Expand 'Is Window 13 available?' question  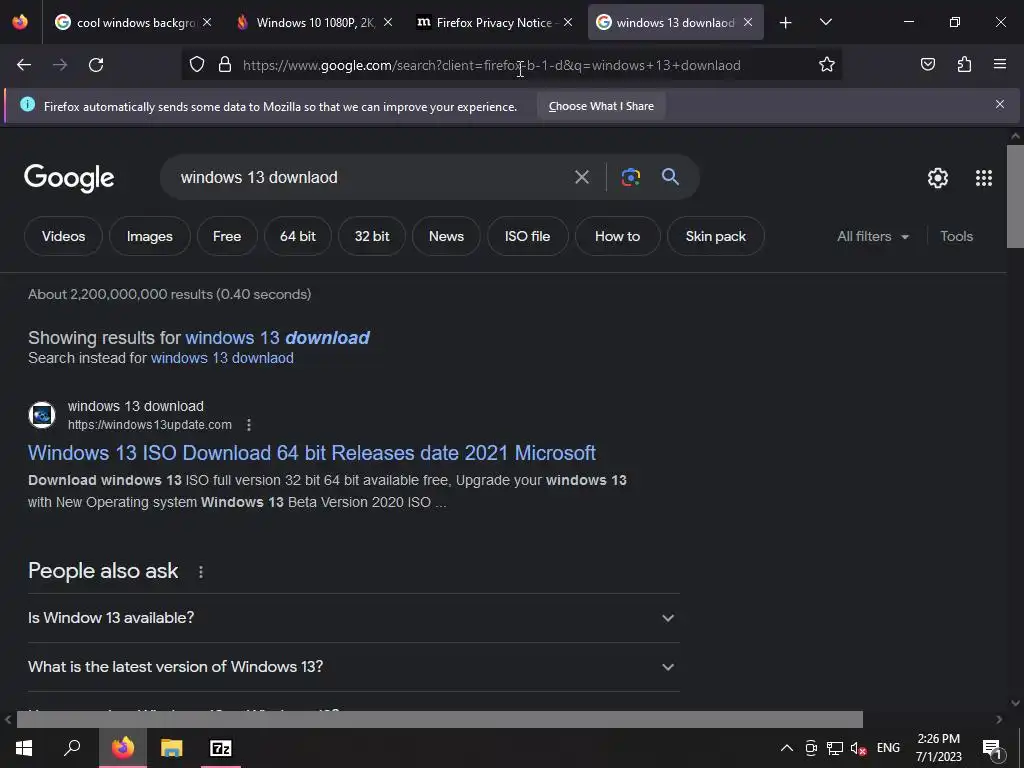coord(353,618)
